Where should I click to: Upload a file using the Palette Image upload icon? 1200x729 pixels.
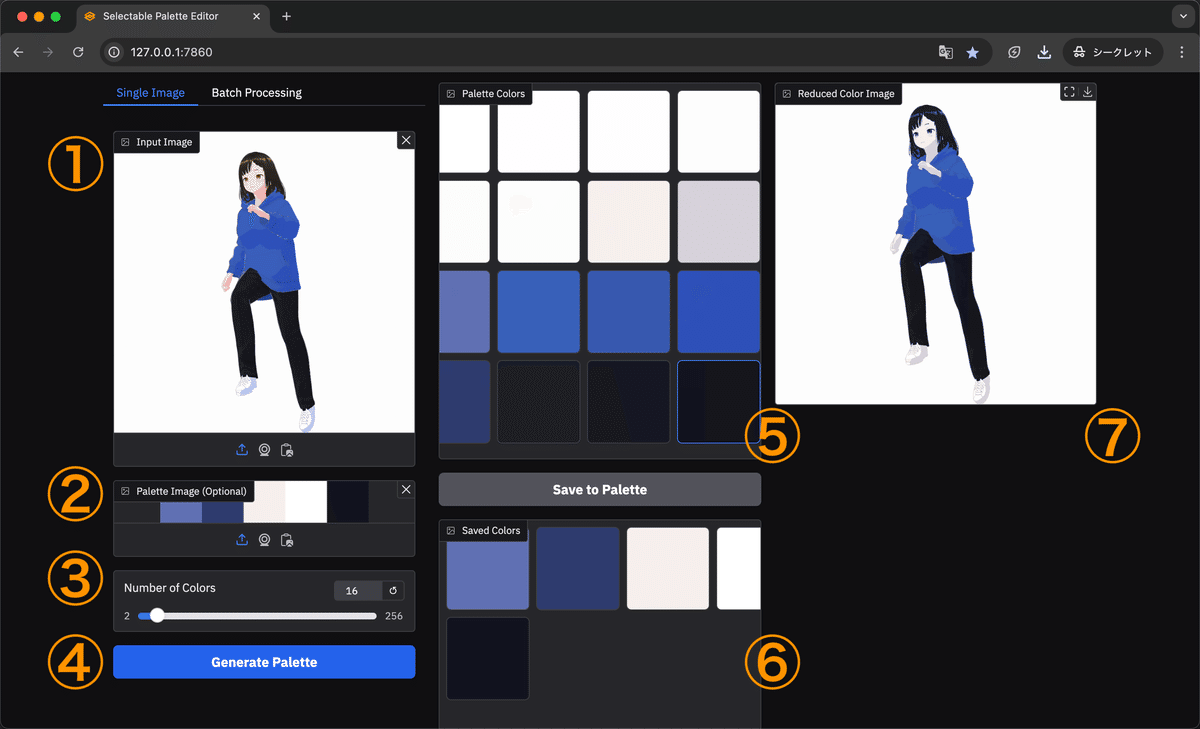241,539
